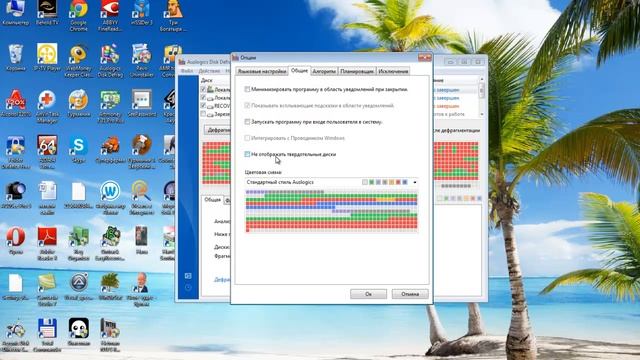Switch to the Планировщик tab
This screenshot has height=360, width=640.
[x=357, y=71]
